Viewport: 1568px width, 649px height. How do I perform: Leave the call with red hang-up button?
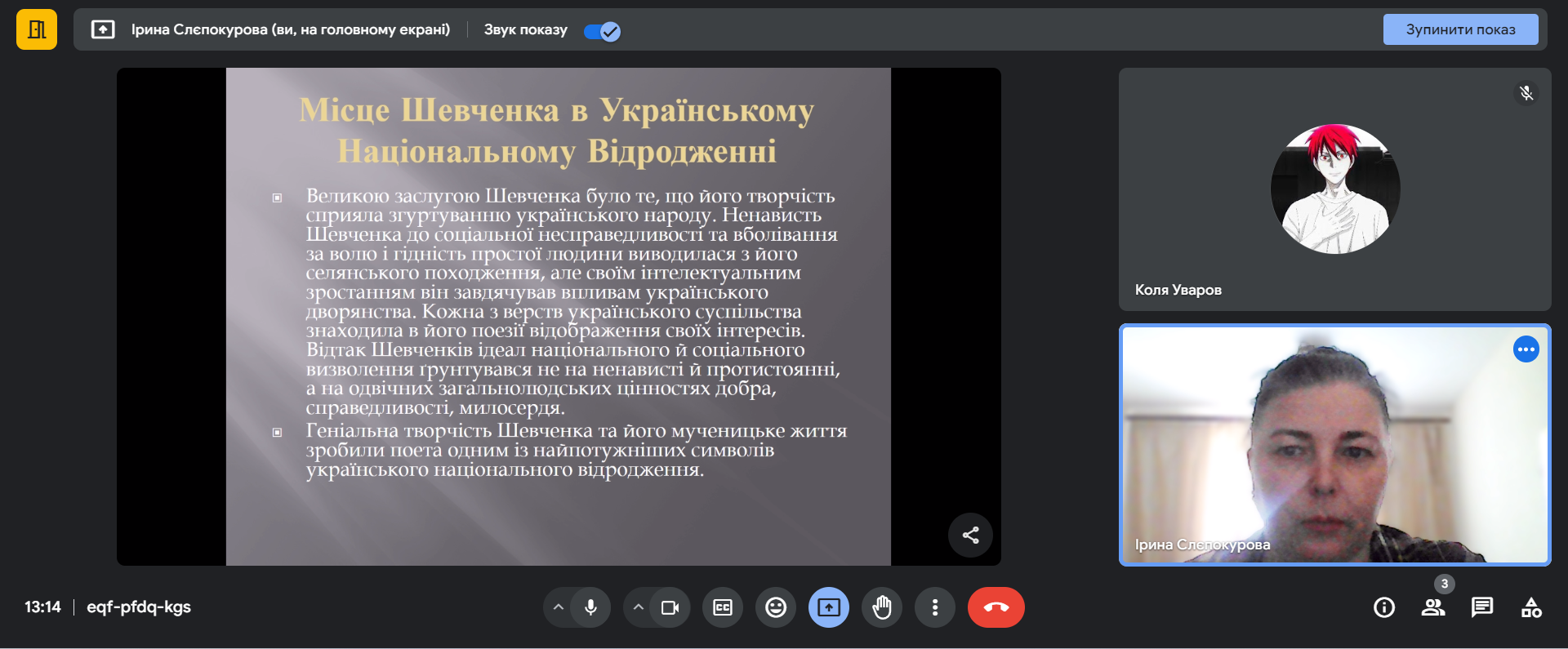pyautogui.click(x=996, y=607)
